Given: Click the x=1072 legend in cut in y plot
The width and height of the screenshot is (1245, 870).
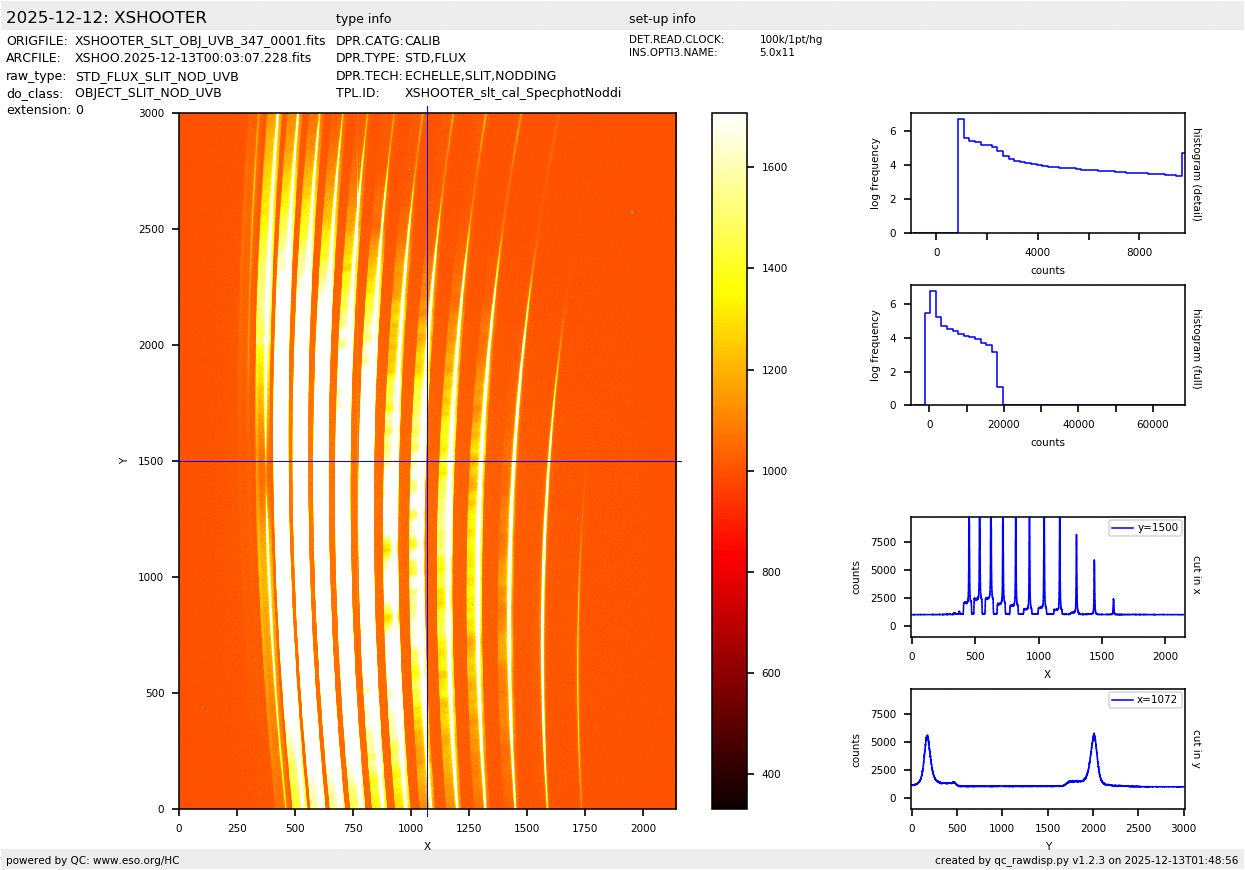Looking at the screenshot, I should (x=1144, y=700).
